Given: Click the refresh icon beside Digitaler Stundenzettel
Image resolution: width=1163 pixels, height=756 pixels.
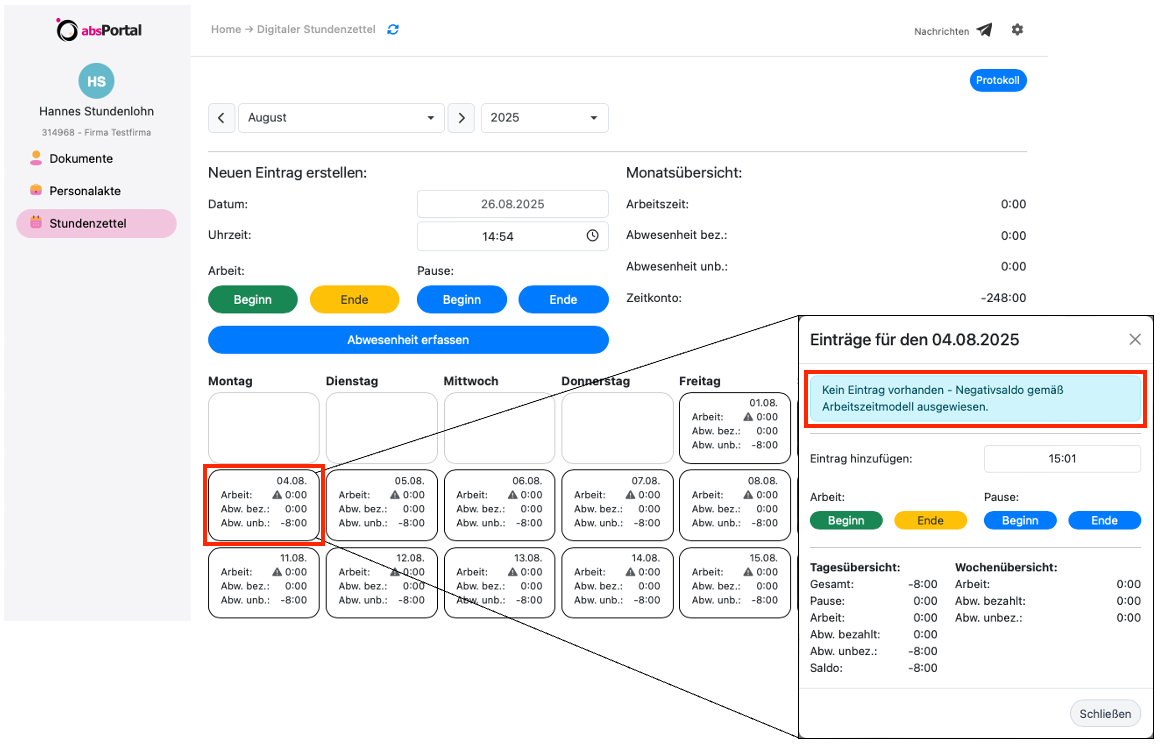Looking at the screenshot, I should 393,30.
